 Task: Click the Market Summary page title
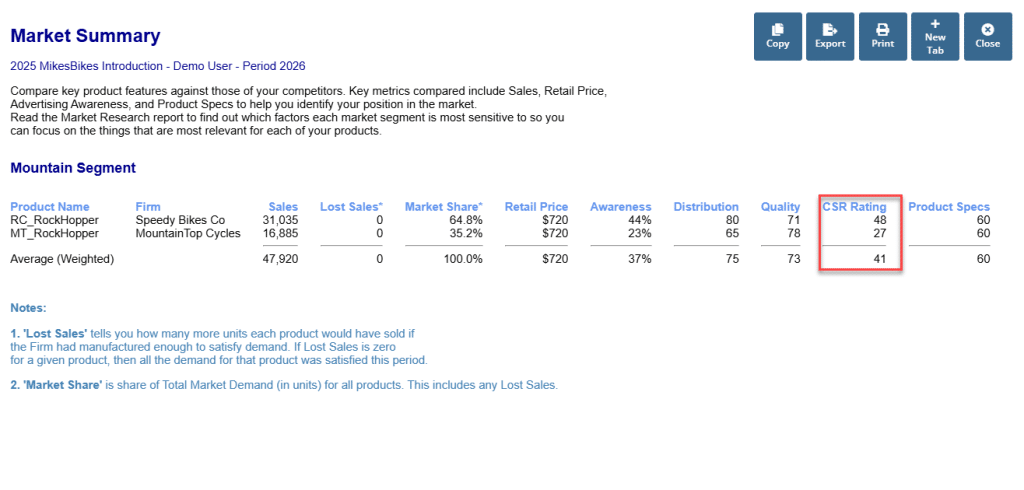pyautogui.click(x=85, y=36)
